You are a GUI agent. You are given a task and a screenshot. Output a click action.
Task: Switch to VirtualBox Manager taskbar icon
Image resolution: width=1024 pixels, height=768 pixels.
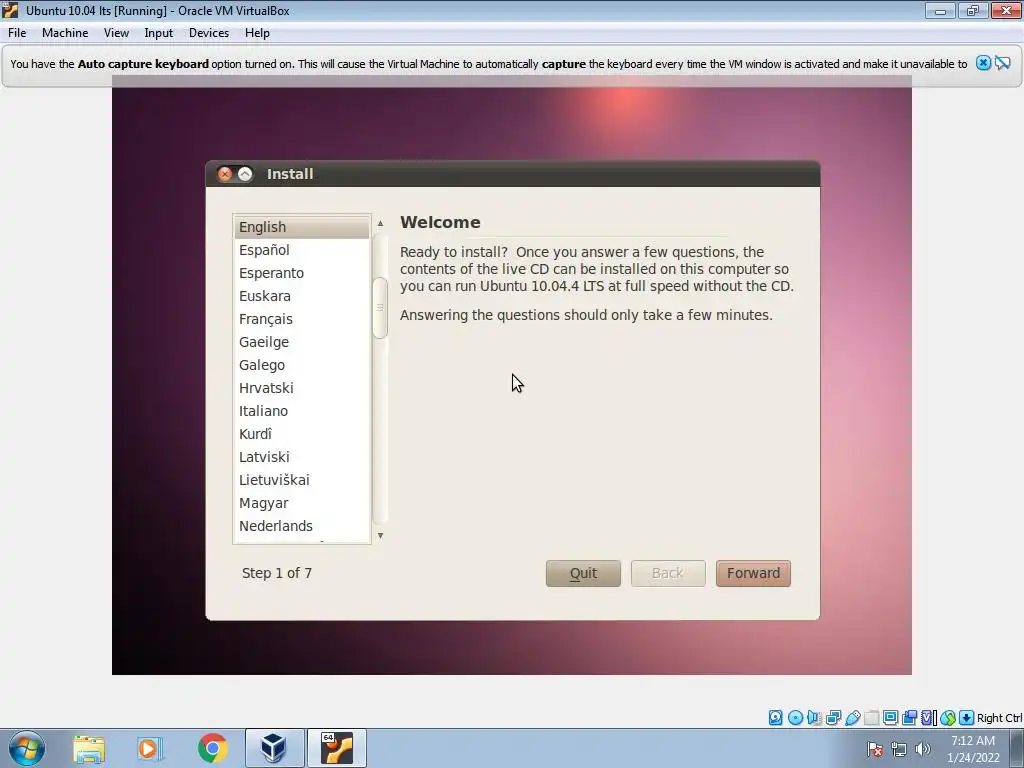[274, 748]
